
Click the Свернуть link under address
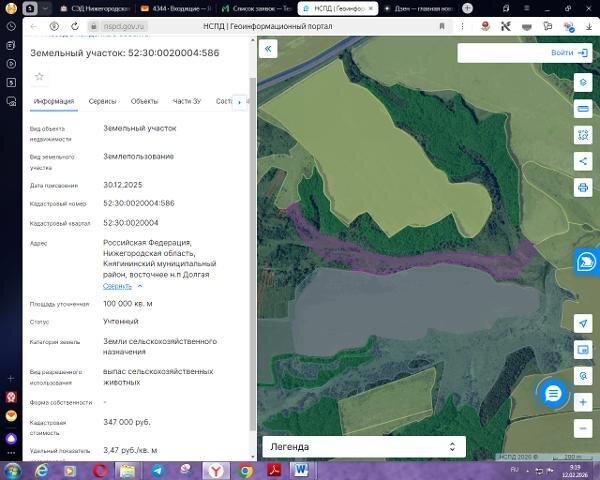pyautogui.click(x=117, y=286)
